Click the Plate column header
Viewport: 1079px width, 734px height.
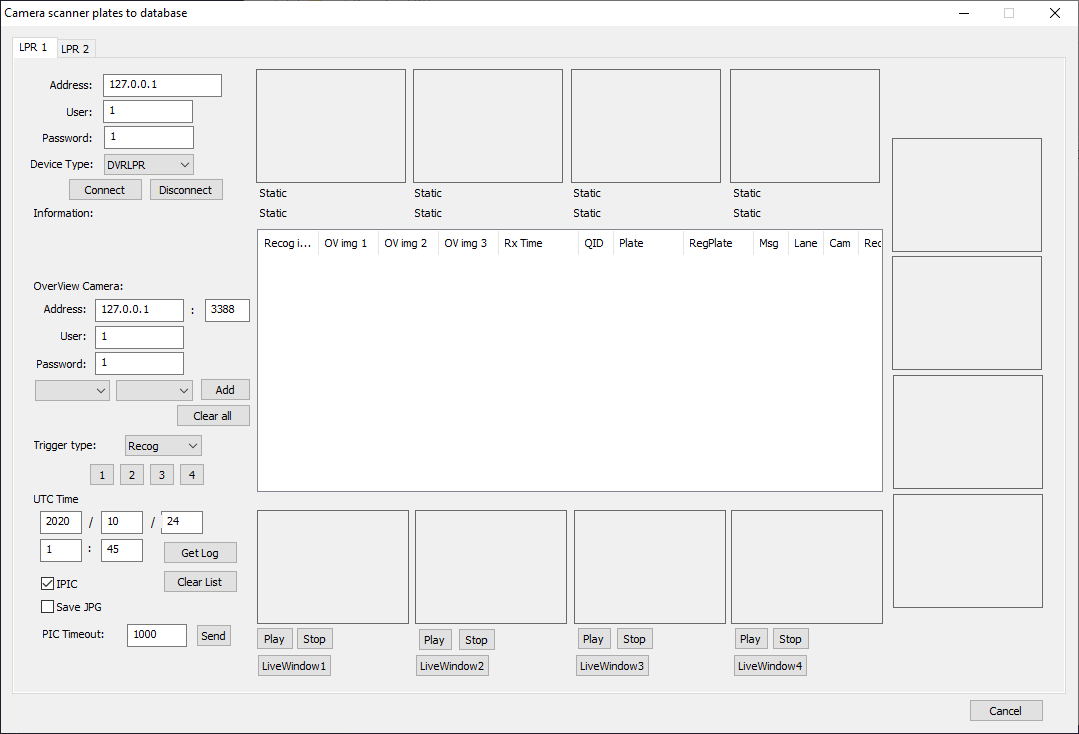646,243
